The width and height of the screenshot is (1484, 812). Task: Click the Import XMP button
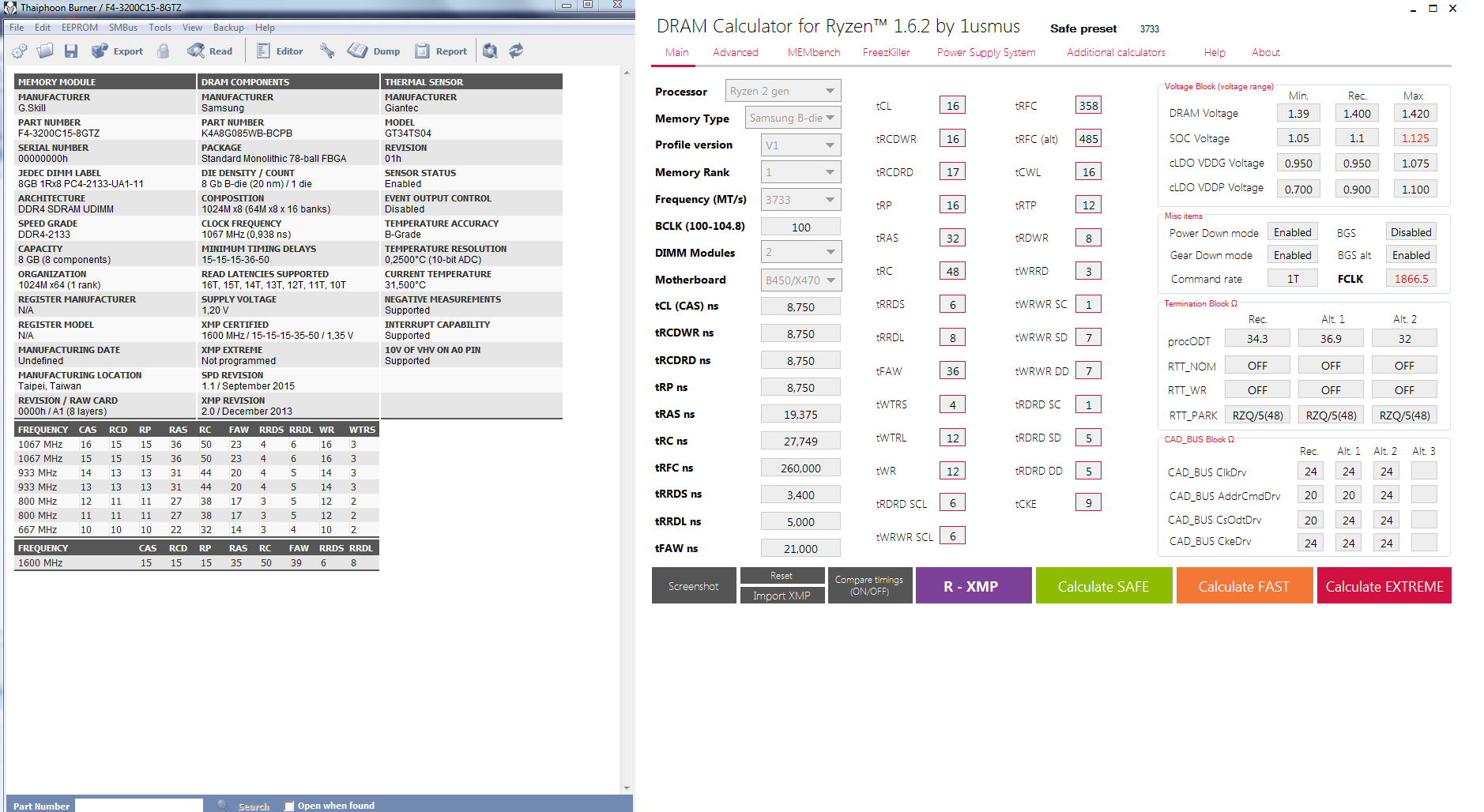click(x=782, y=596)
